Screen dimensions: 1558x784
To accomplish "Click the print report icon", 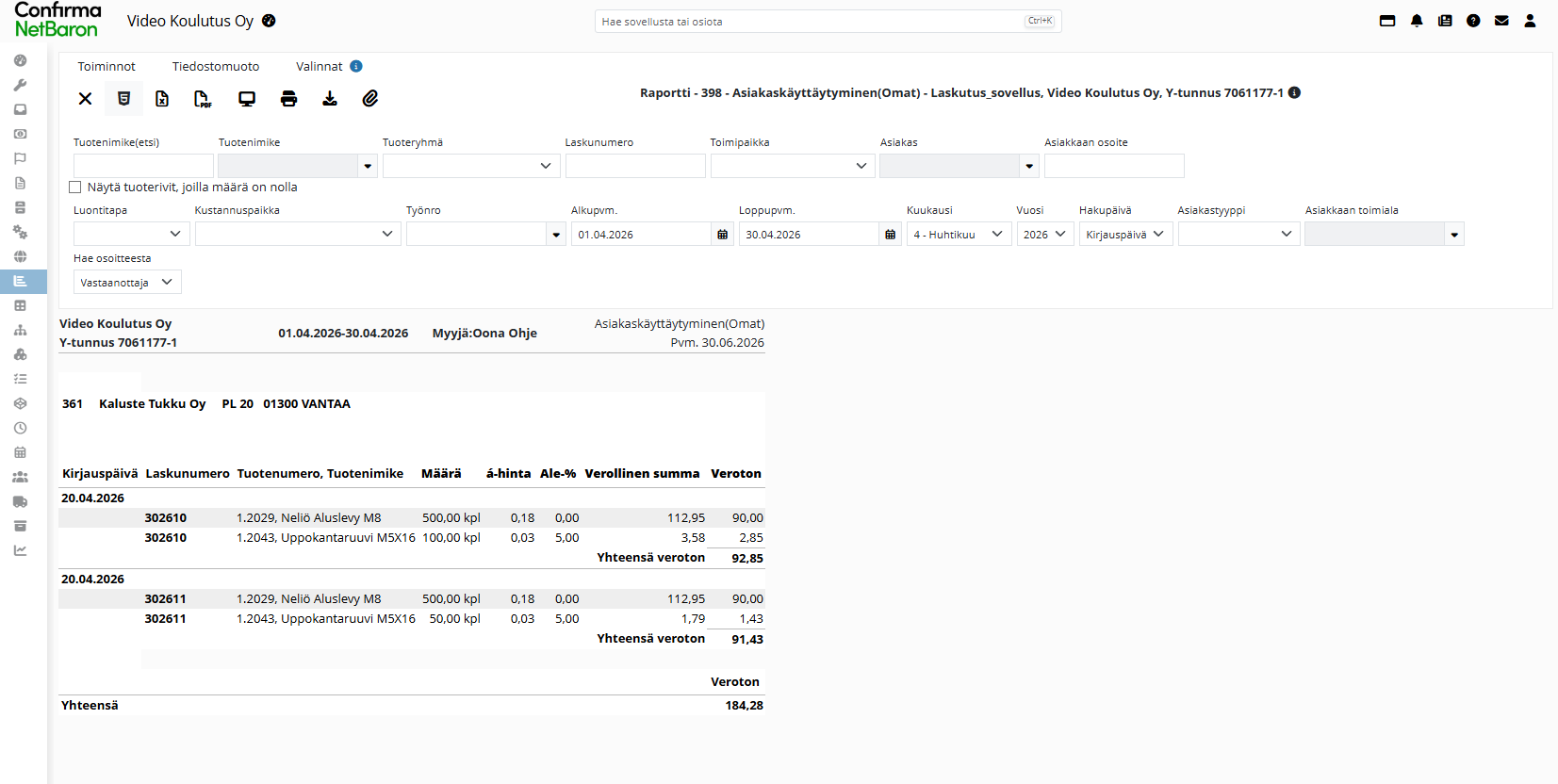I will [288, 98].
